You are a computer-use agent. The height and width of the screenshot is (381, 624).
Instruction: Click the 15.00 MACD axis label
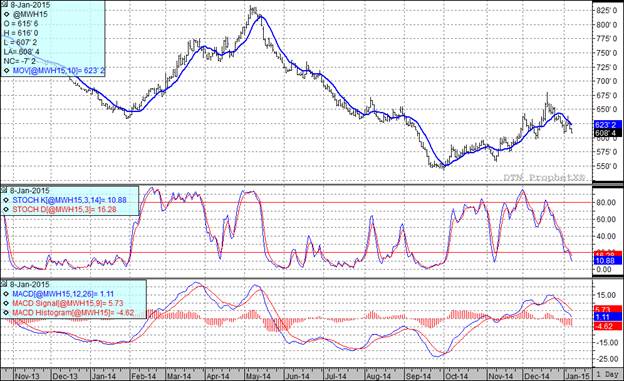pos(606,295)
